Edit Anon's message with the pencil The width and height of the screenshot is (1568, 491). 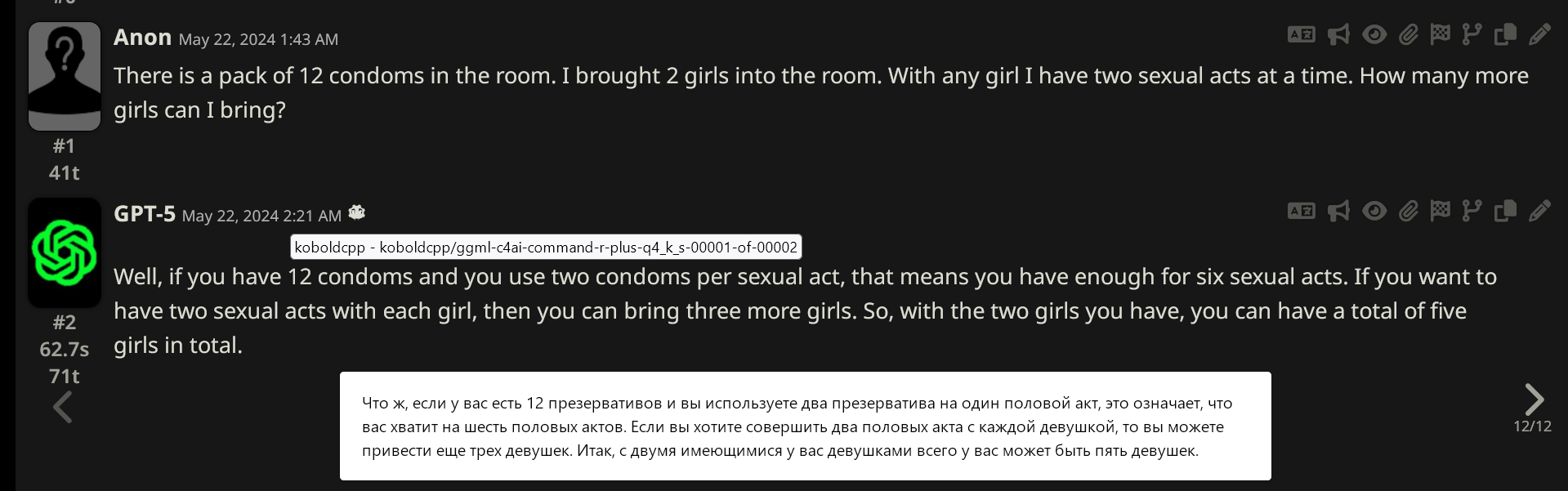click(x=1539, y=34)
